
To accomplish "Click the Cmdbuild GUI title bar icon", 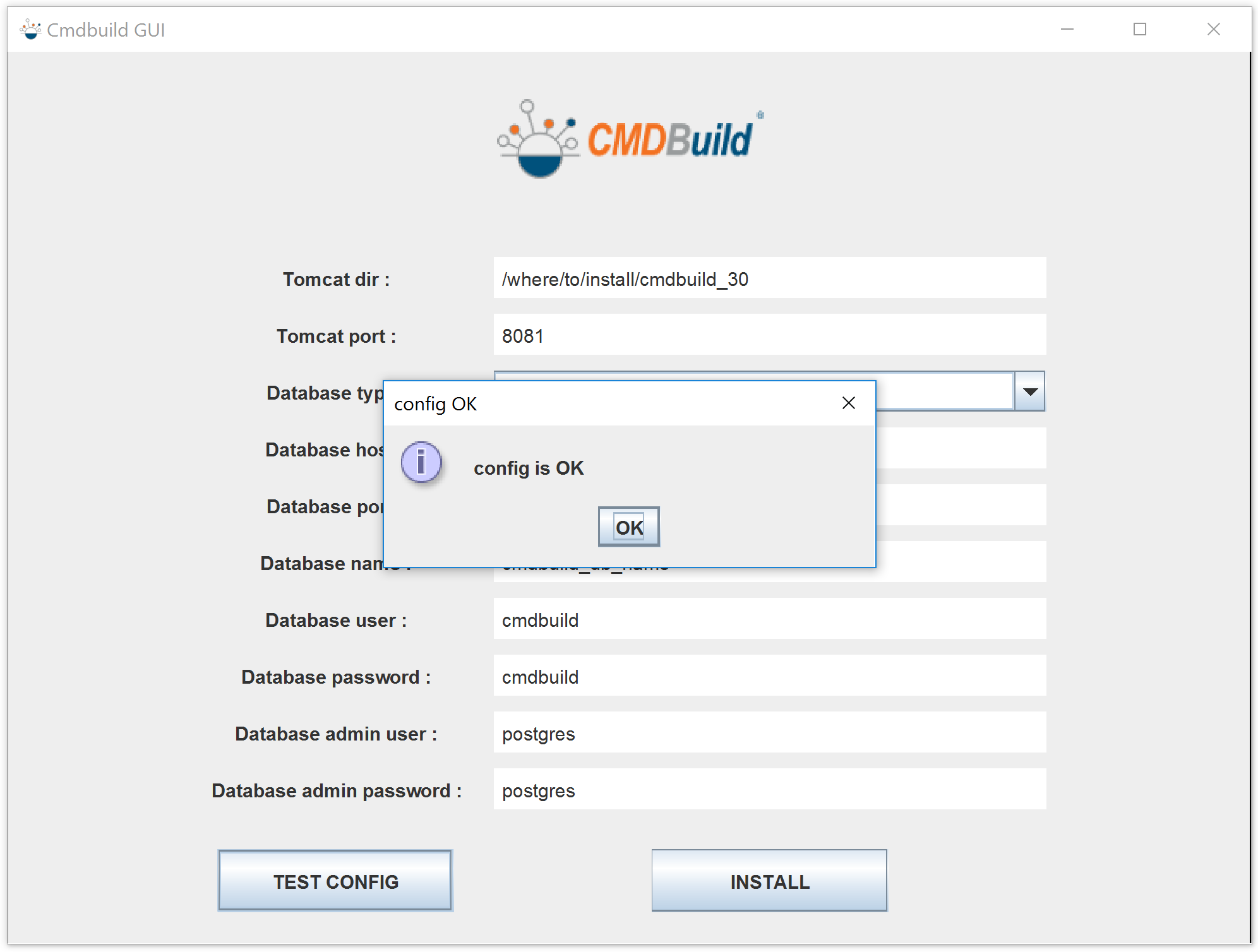I will pos(30,29).
